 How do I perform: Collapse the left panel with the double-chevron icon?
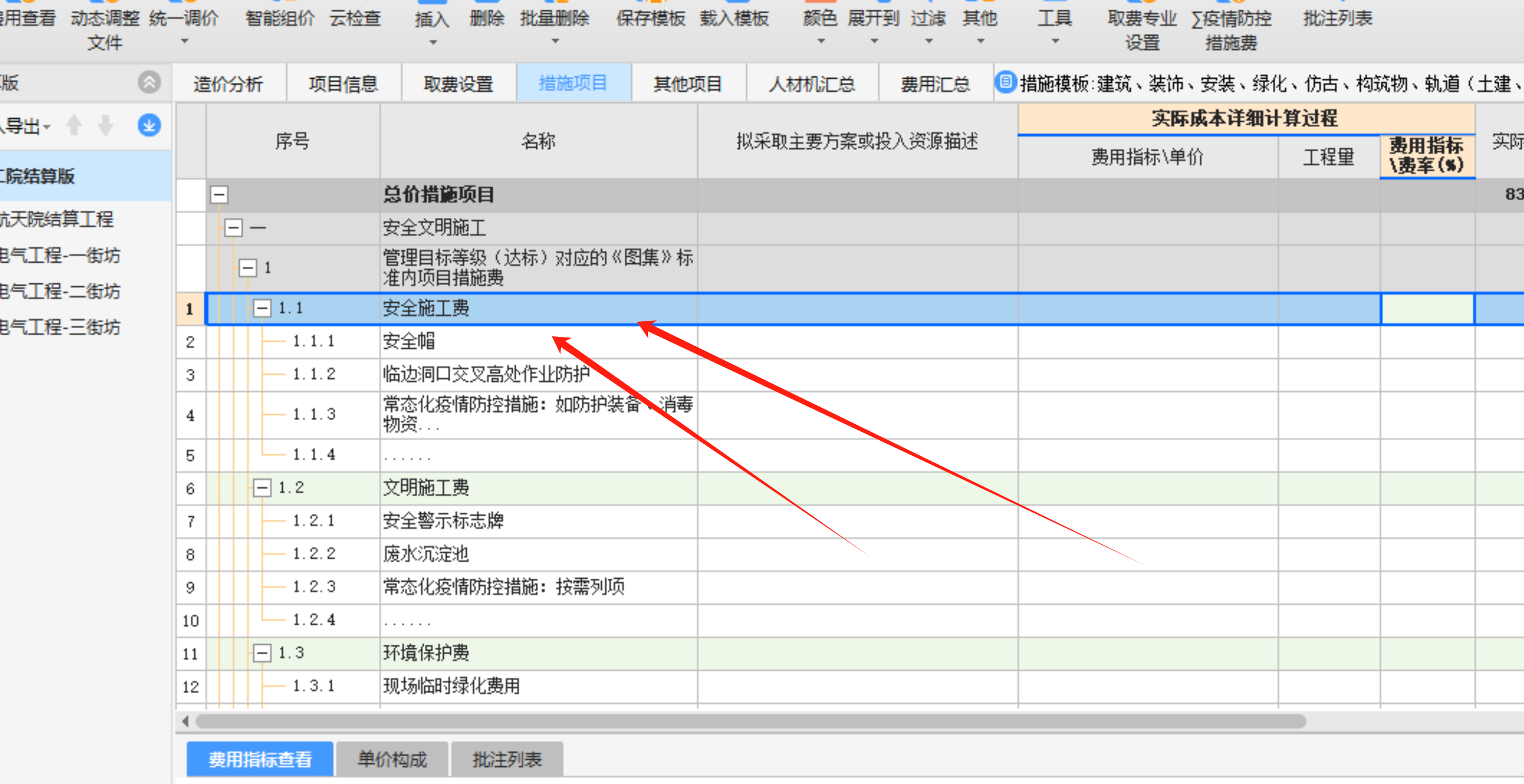pos(149,82)
